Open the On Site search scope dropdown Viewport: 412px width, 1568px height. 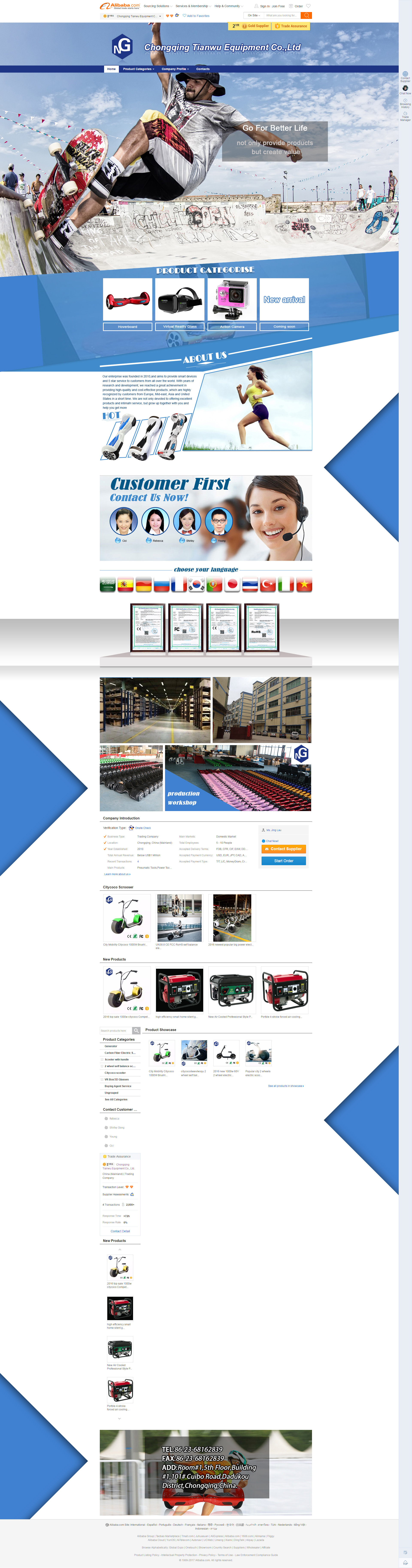click(254, 15)
